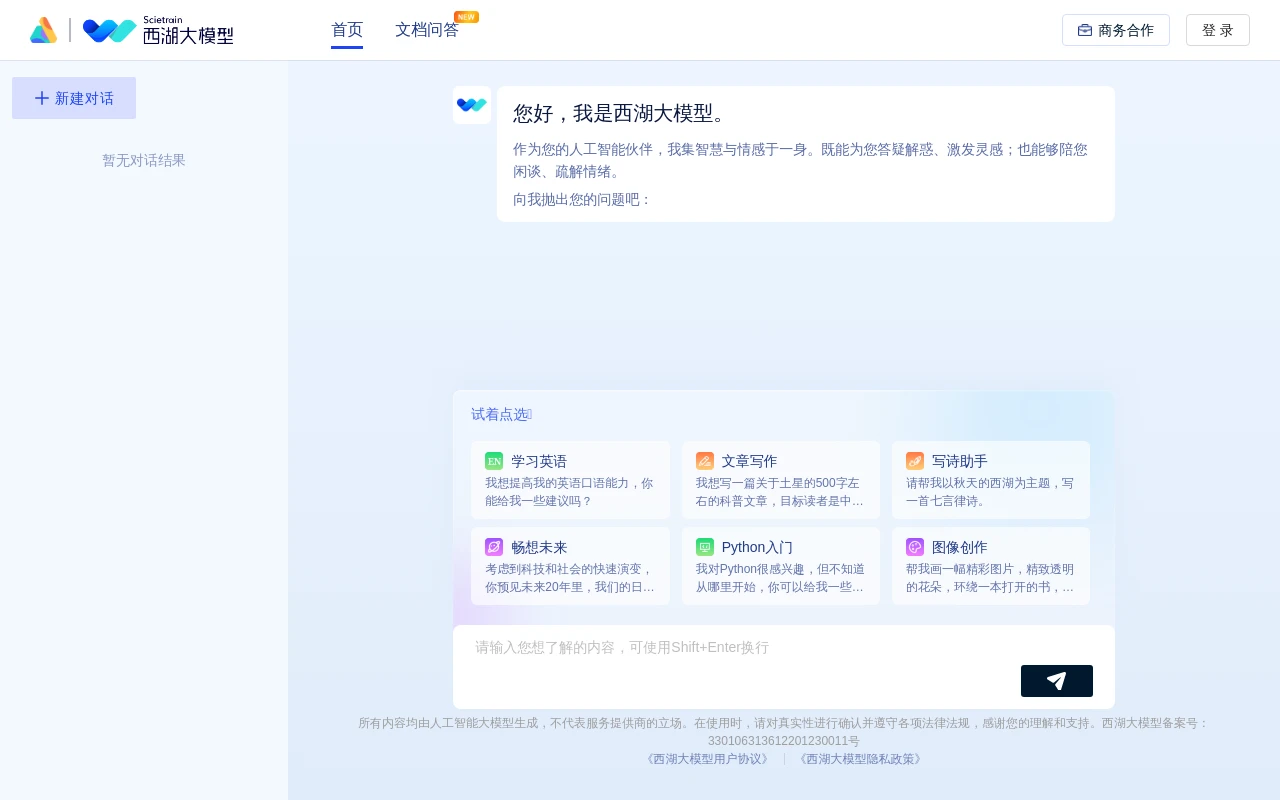
Task: Click the 登录 button
Action: coord(1218,30)
